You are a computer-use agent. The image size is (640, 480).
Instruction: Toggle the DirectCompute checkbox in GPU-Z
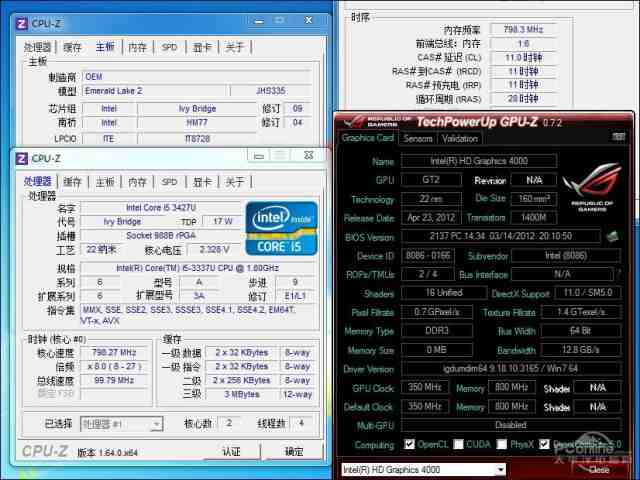coord(544,444)
